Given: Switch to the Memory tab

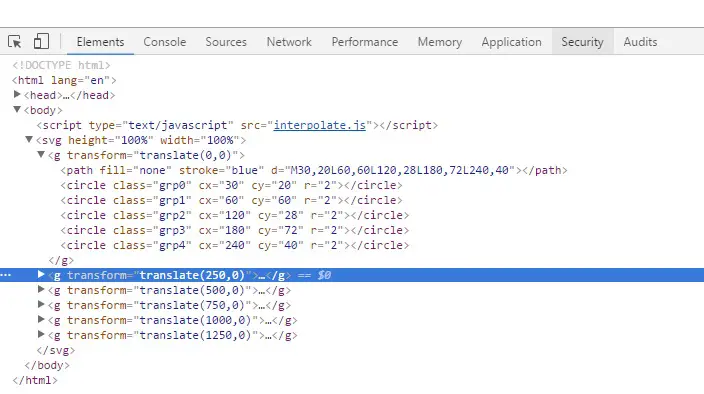Looking at the screenshot, I should pos(440,42).
